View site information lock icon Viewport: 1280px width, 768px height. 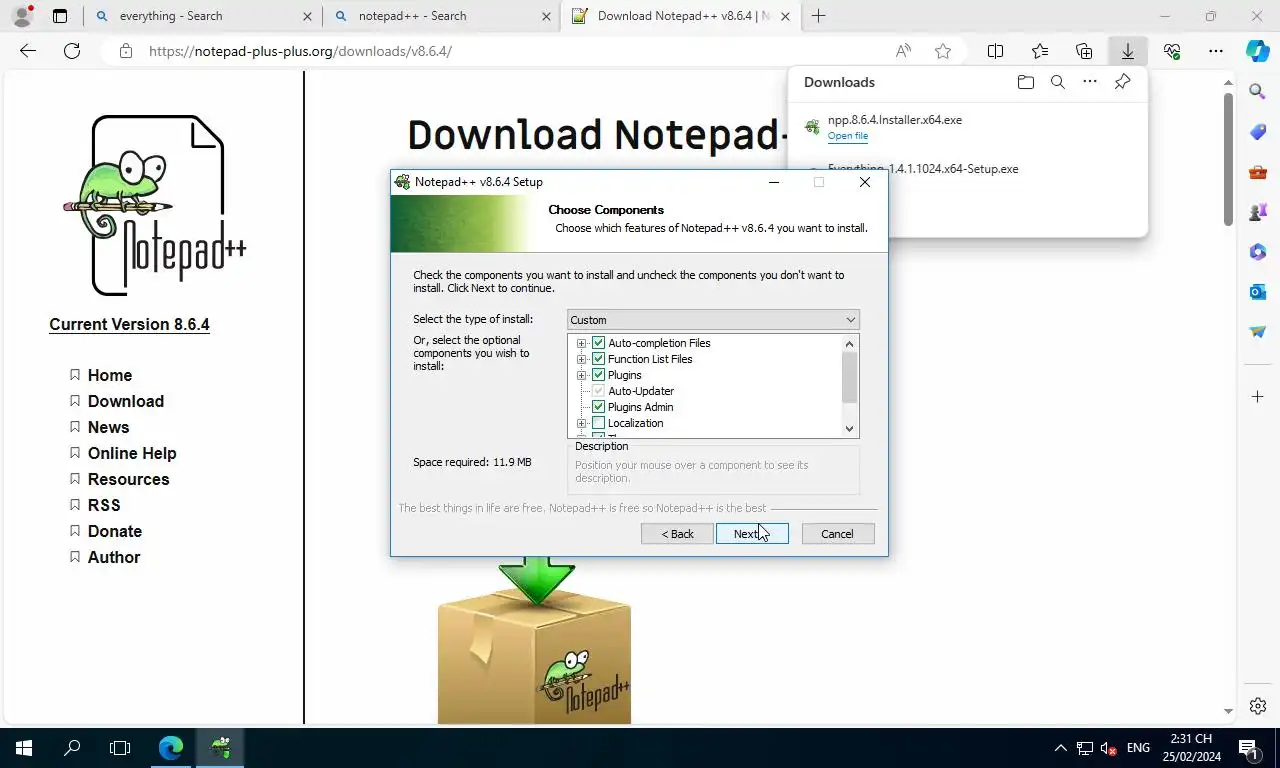[x=125, y=51]
